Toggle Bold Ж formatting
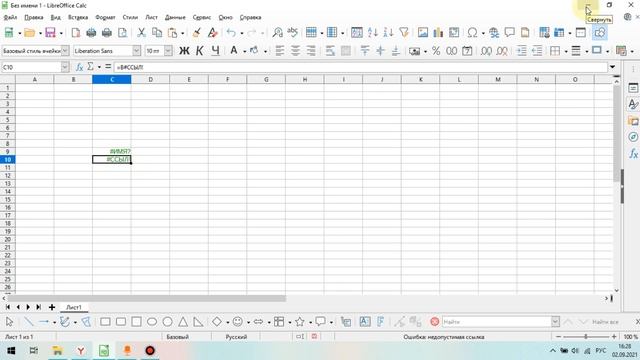Screen dimensions: 640x360 [x=184, y=51]
